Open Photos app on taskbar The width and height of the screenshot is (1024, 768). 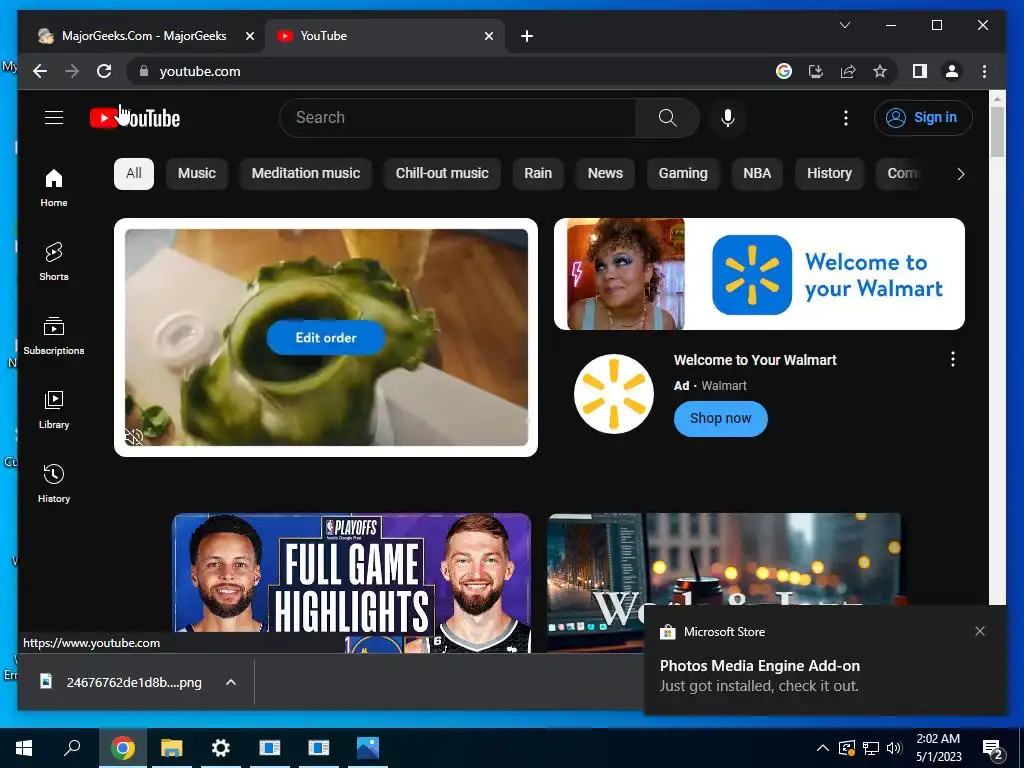[368, 748]
